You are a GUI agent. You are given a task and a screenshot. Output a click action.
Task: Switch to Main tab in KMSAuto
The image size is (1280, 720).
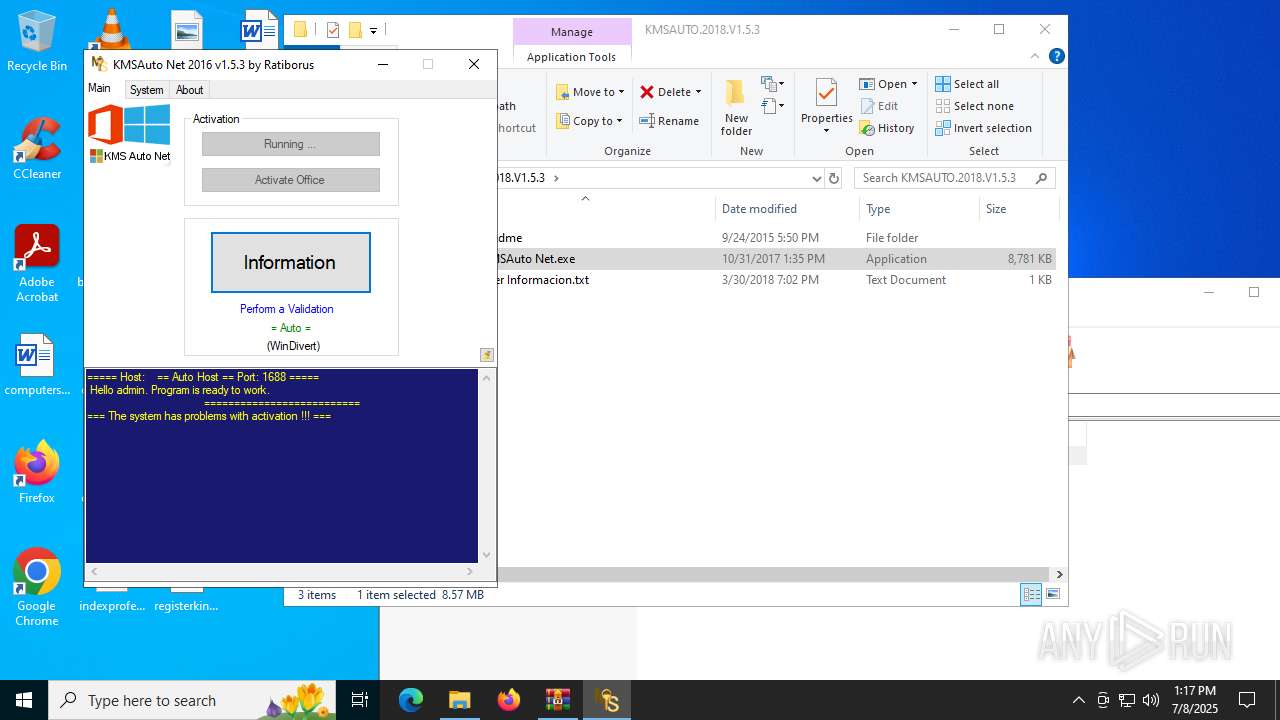[x=100, y=88]
